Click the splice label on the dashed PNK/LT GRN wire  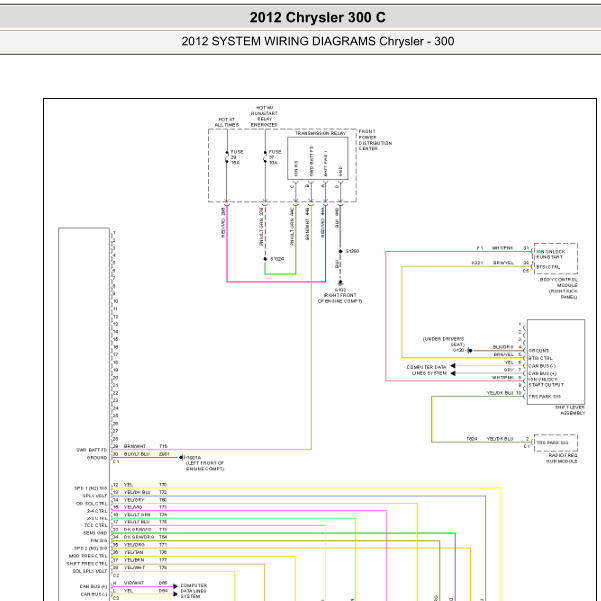[x=277, y=259]
